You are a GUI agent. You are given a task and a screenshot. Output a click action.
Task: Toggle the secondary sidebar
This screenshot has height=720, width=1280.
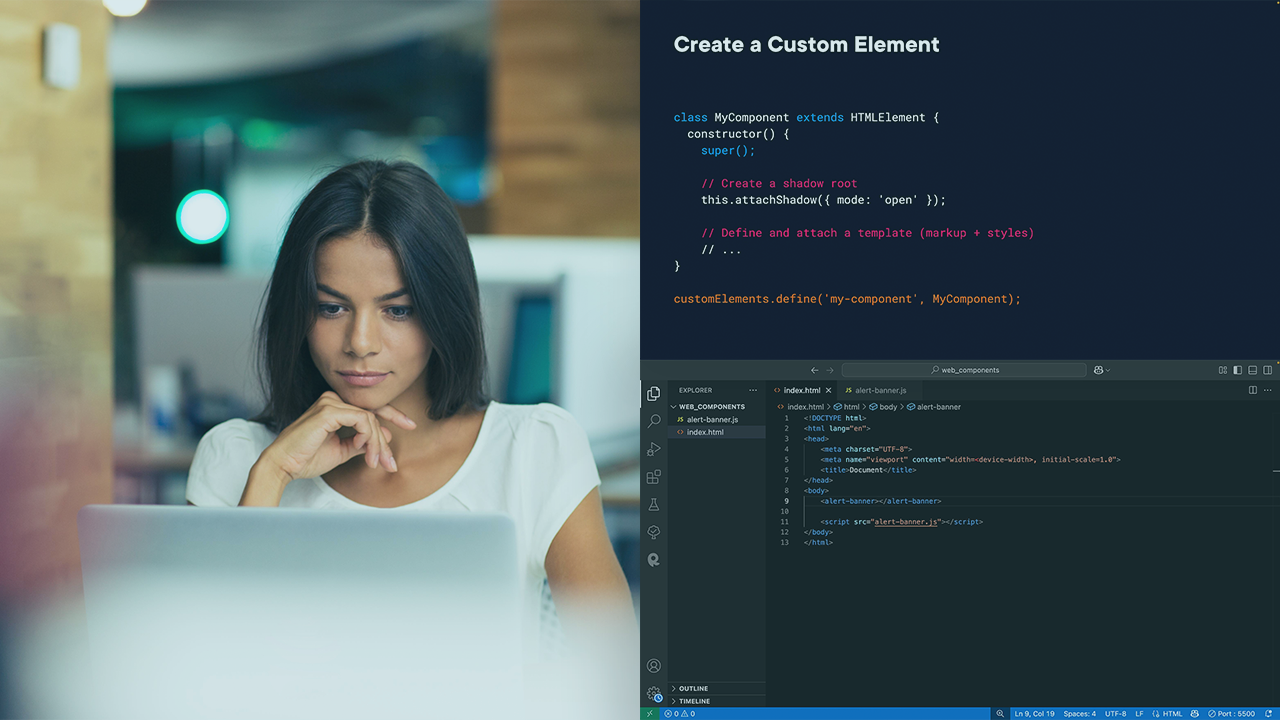point(1268,370)
